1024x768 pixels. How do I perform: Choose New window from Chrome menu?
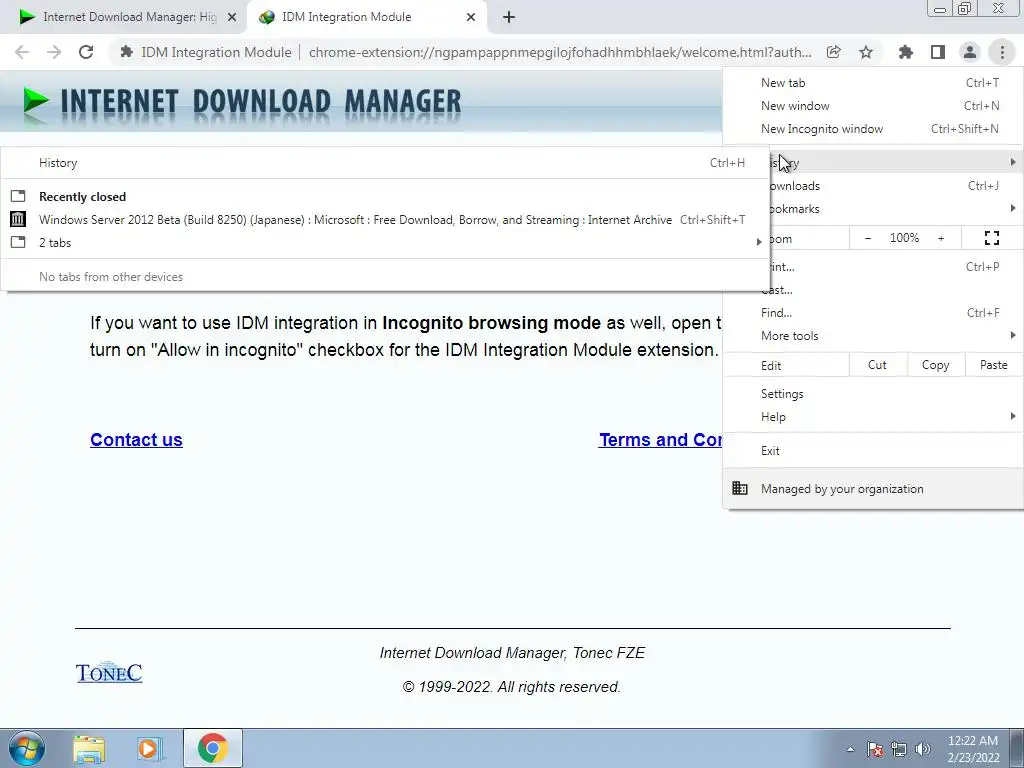click(x=873, y=106)
